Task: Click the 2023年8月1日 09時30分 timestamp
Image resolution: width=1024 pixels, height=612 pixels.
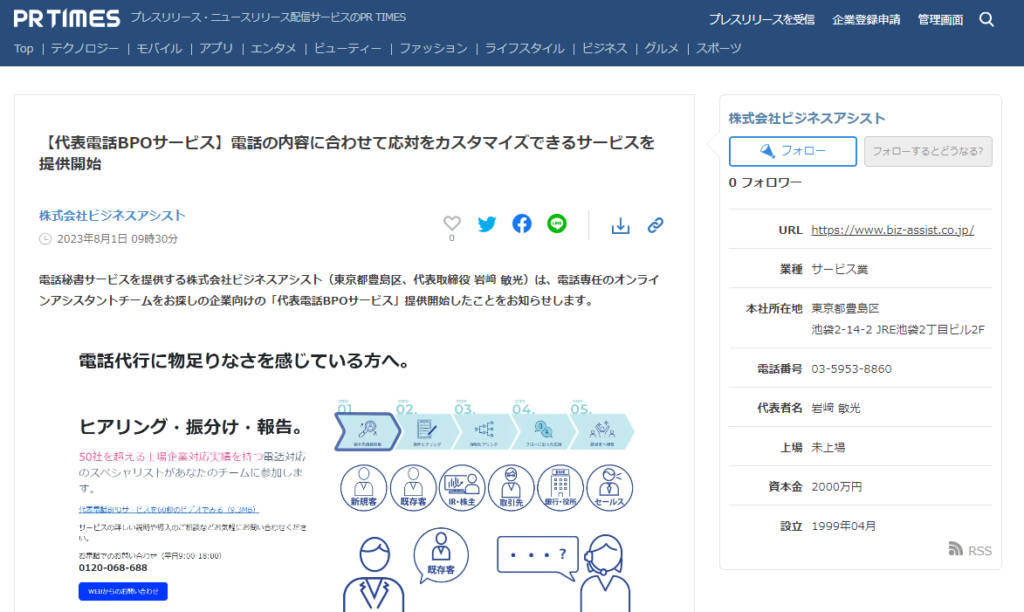Action: click(117, 238)
